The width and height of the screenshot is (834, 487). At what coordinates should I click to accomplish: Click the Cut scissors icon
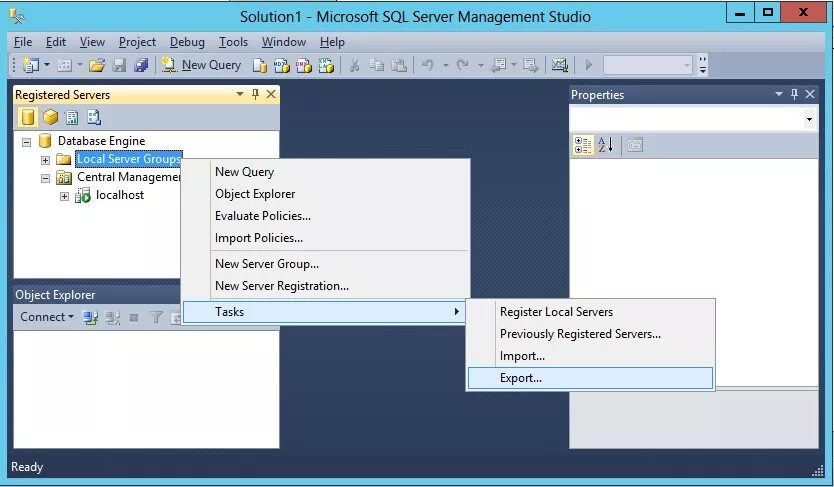point(354,65)
